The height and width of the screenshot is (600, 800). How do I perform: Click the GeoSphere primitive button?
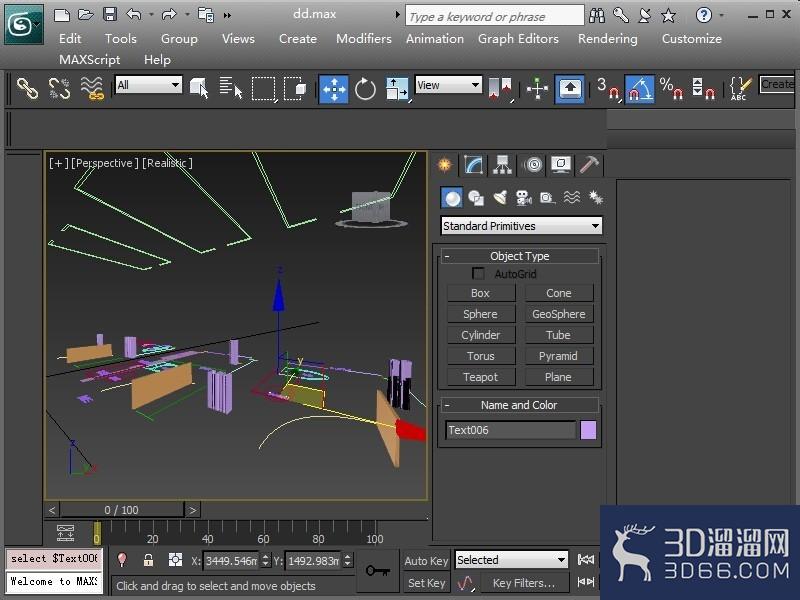pyautogui.click(x=559, y=314)
